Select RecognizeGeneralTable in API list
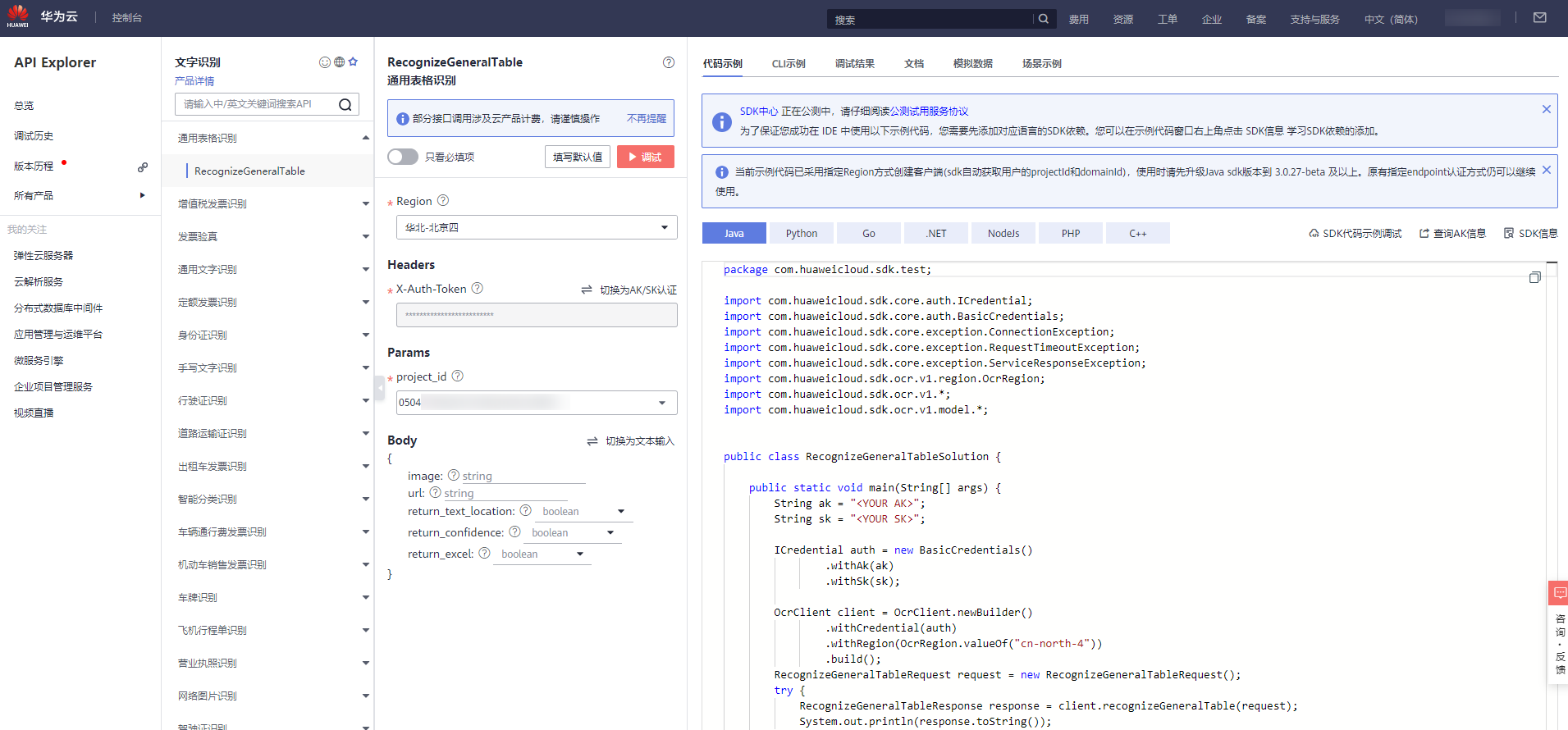Screen dimensions: 1568x730 coord(267,171)
